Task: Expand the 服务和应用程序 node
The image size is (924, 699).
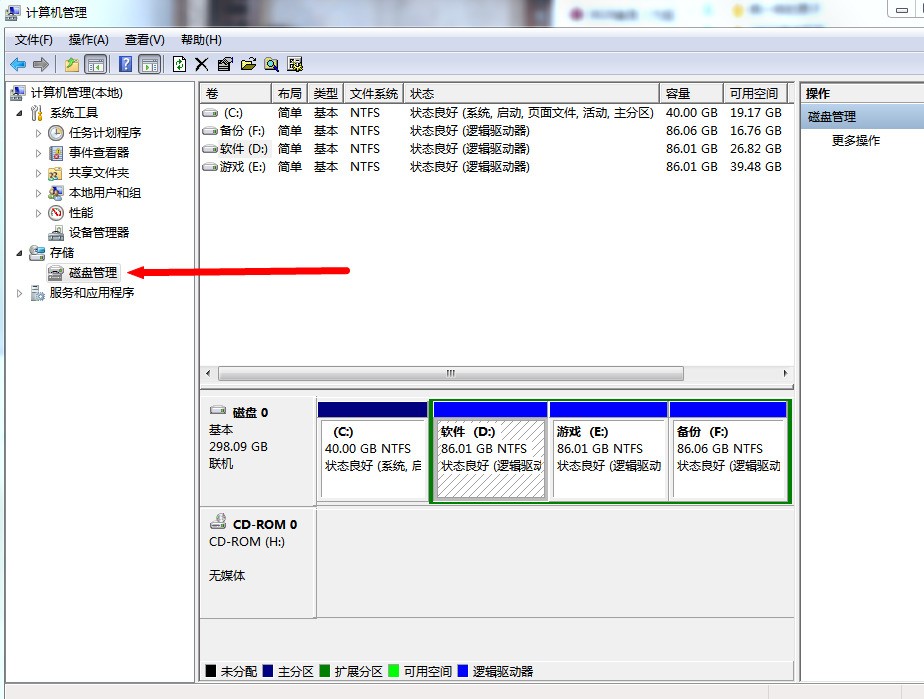Action: point(19,294)
